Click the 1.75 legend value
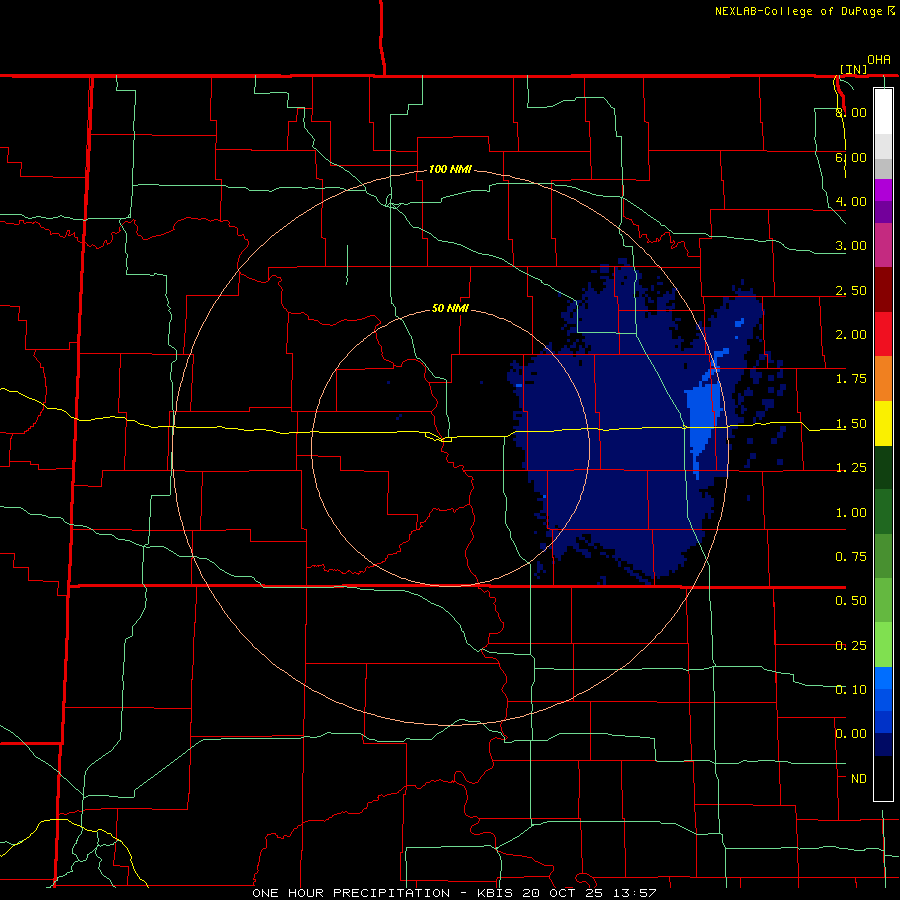Image resolution: width=900 pixels, height=900 pixels. [851, 379]
